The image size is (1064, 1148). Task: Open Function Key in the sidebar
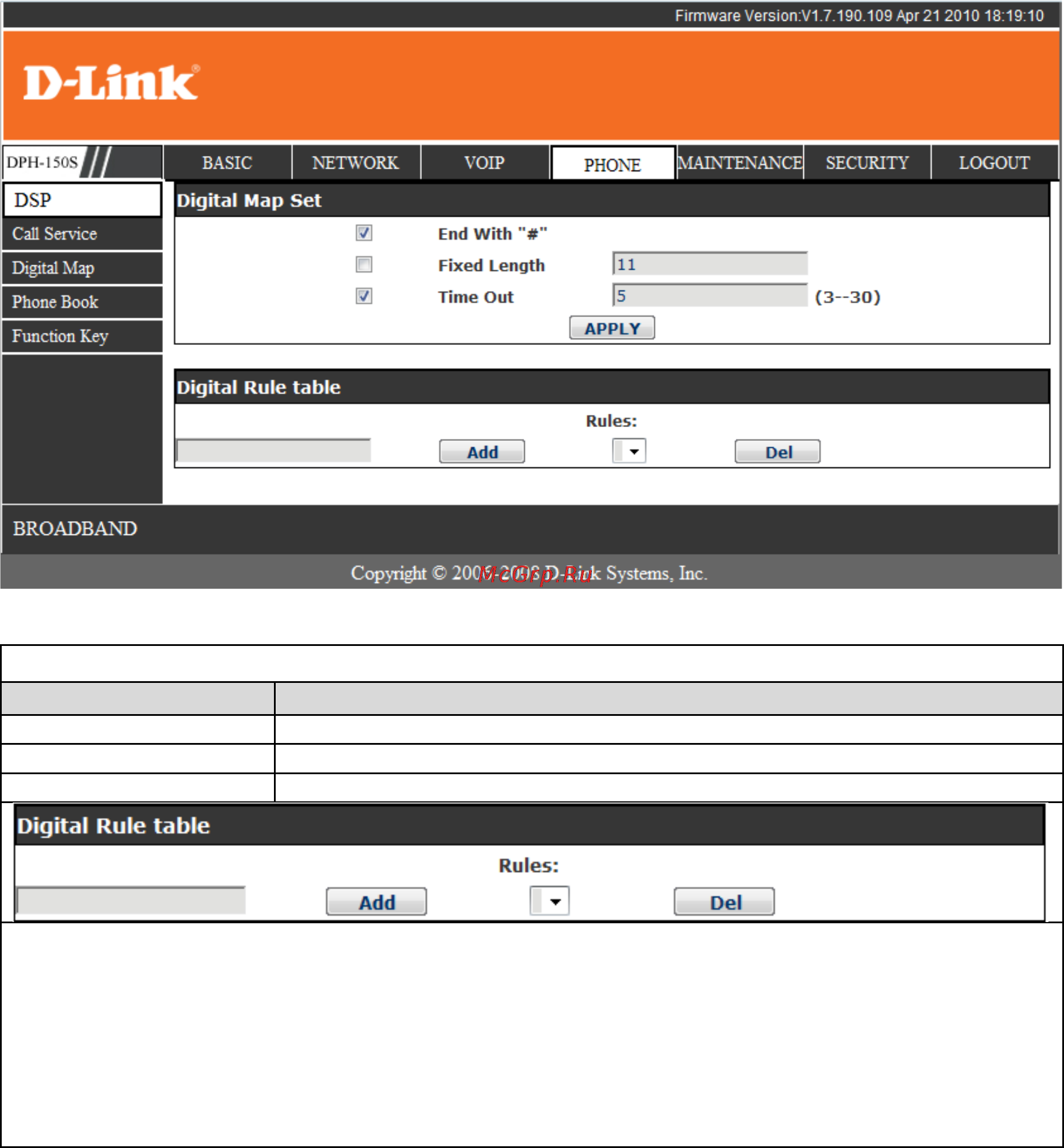point(82,336)
